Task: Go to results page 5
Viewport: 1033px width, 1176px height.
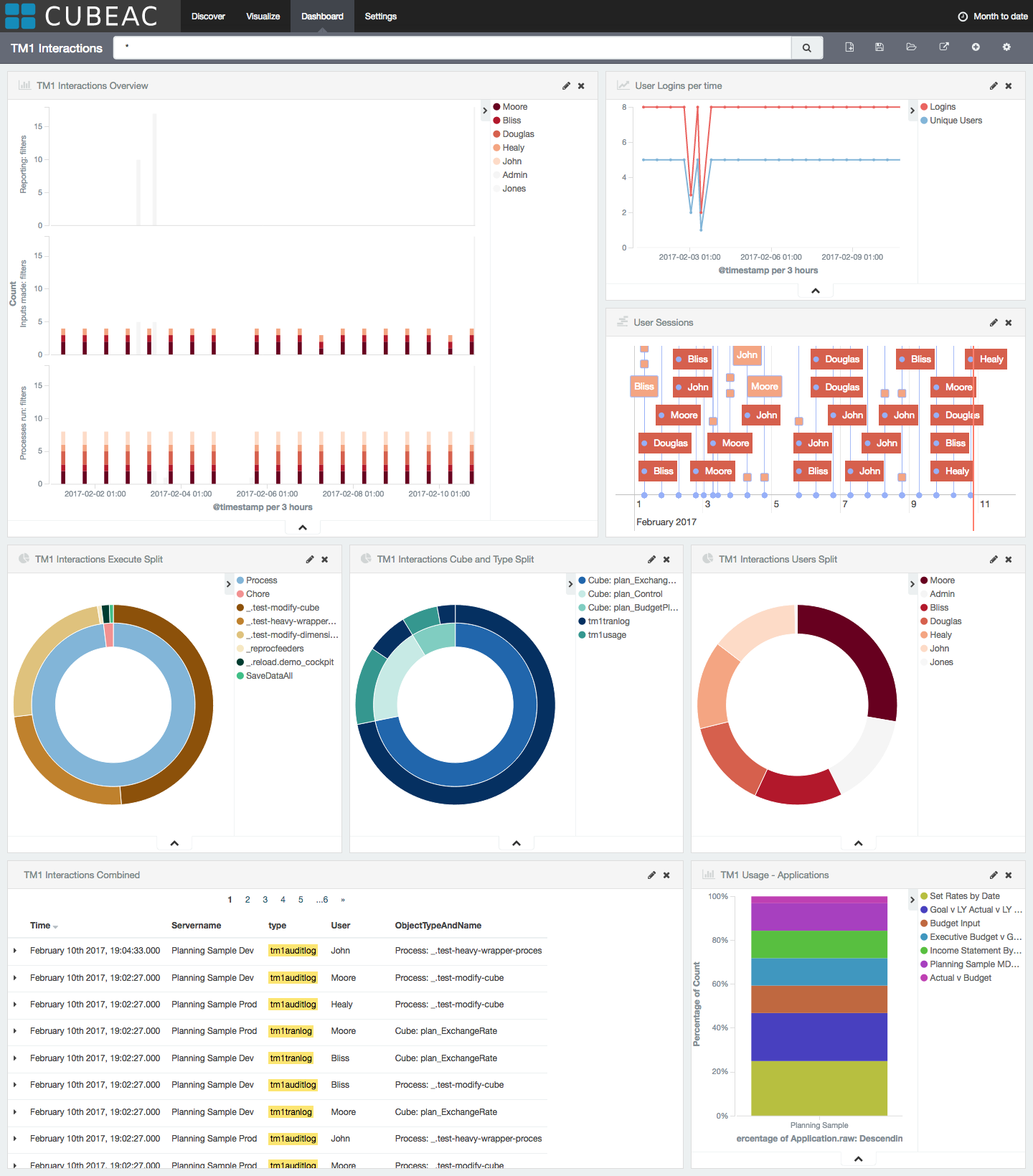Action: click(301, 900)
